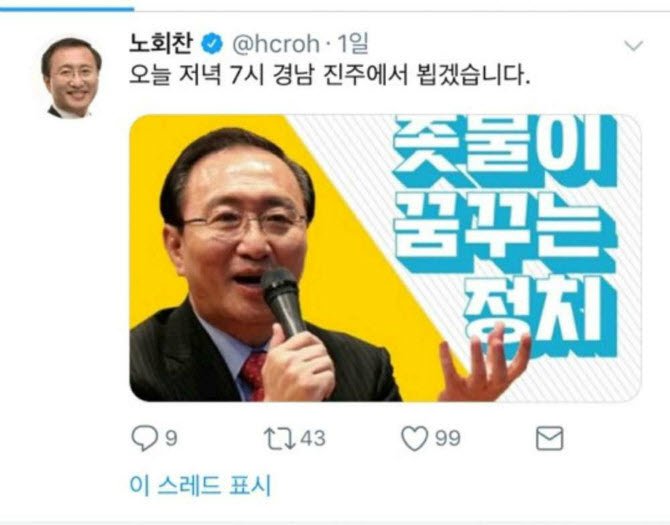Click the display name 노회찬
670x525 pixels.
161,44
